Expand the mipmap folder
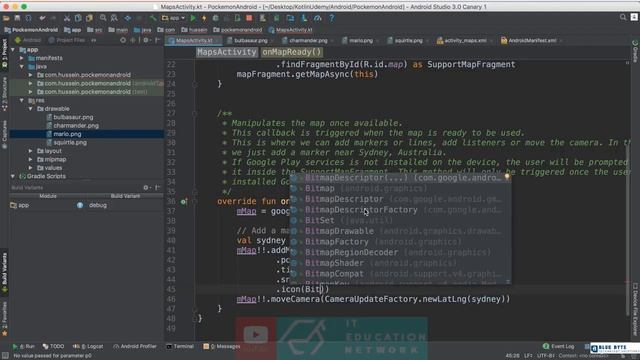 click(30, 159)
